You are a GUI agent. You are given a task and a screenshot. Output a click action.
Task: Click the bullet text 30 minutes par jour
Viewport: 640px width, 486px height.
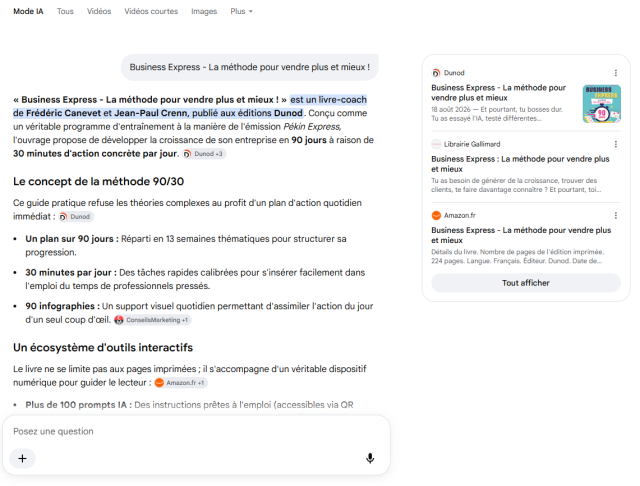(x=71, y=273)
